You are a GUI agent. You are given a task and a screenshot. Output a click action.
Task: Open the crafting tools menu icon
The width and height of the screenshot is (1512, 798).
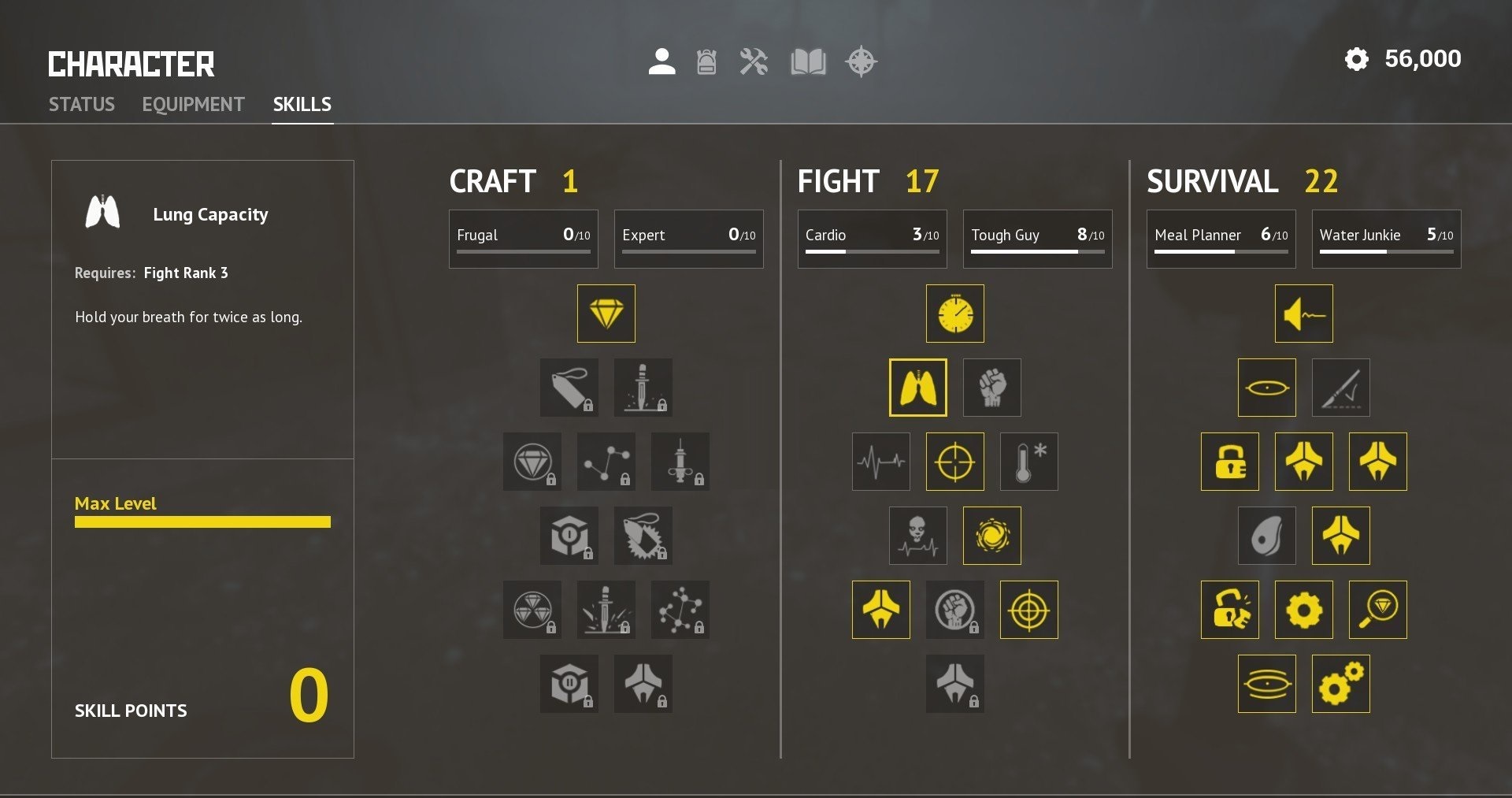pyautogui.click(x=754, y=61)
